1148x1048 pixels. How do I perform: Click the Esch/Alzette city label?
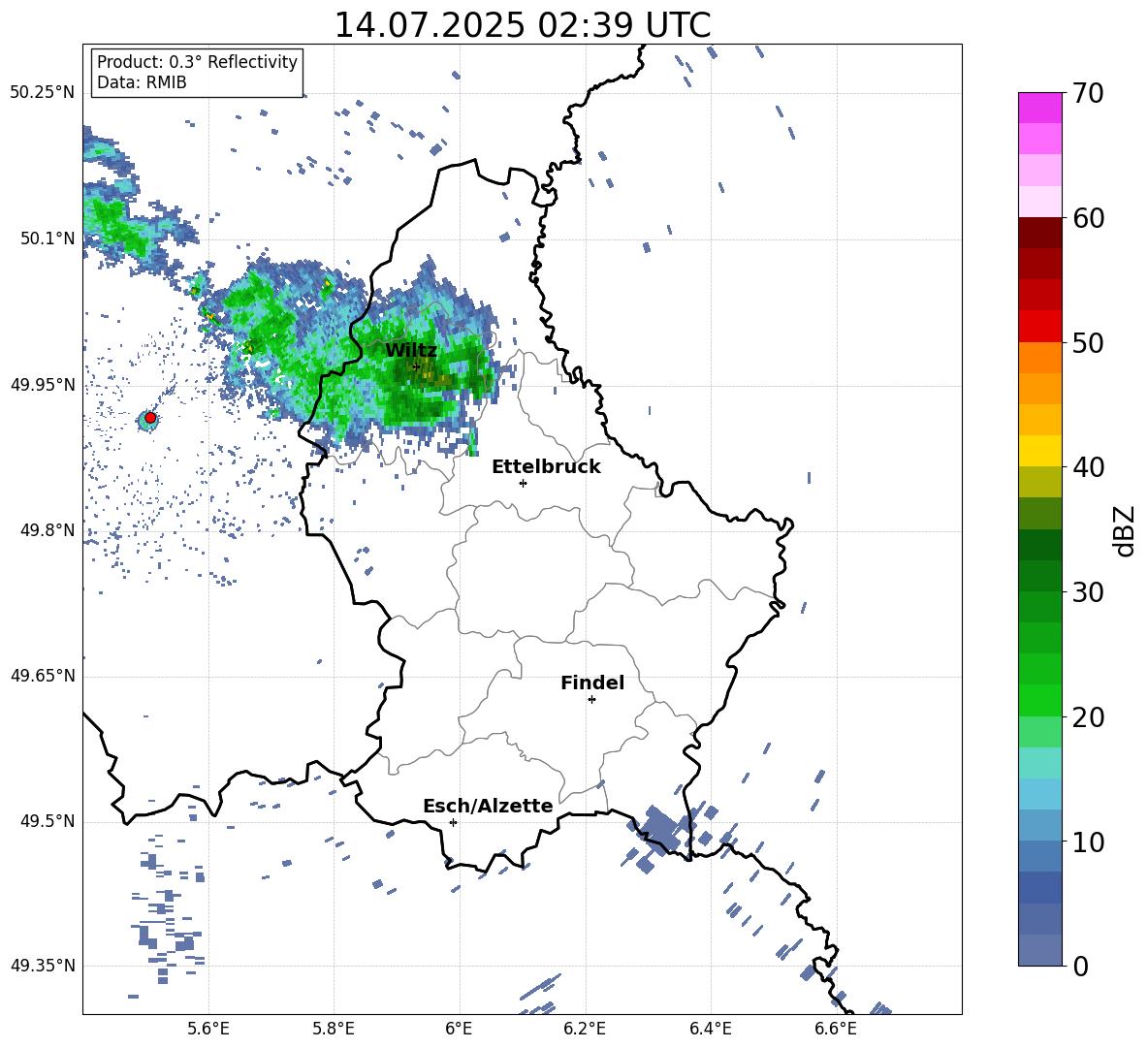(x=488, y=806)
